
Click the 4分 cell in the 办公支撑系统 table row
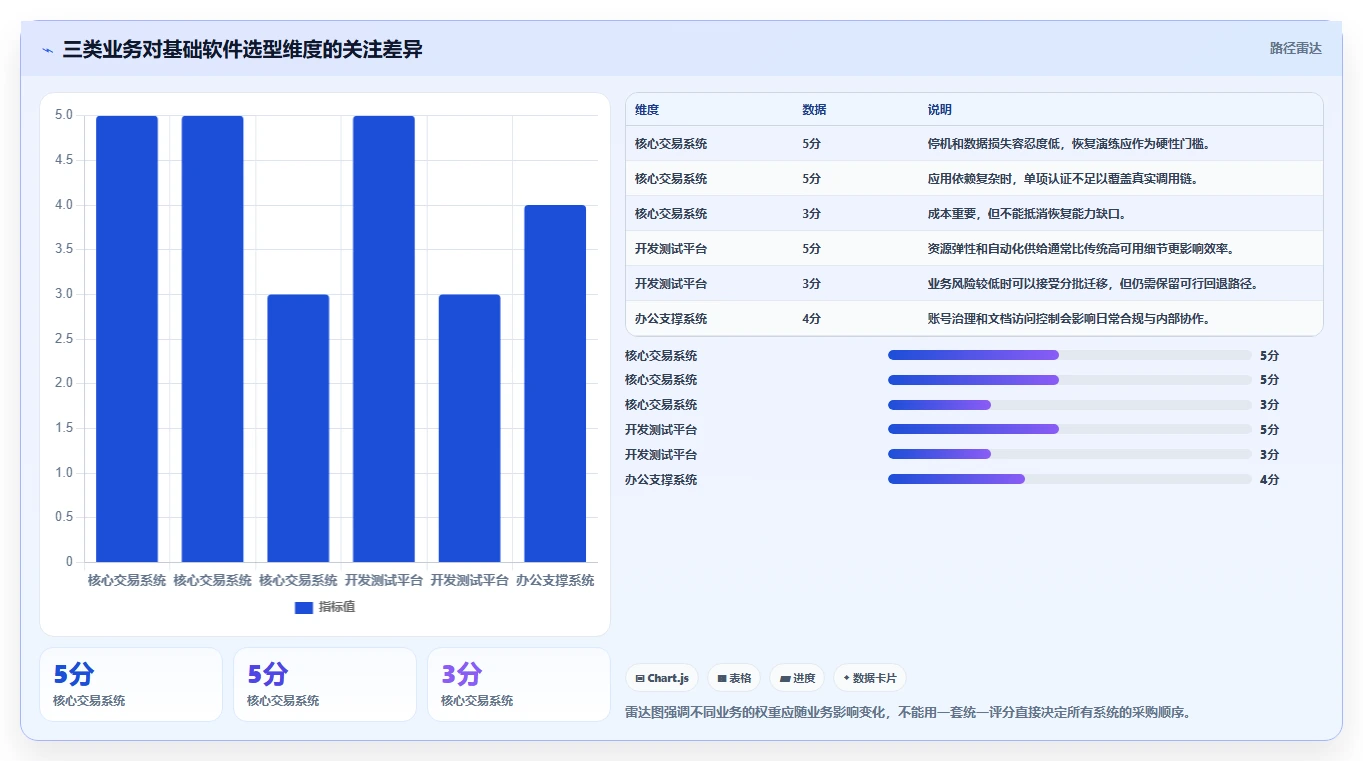(811, 319)
